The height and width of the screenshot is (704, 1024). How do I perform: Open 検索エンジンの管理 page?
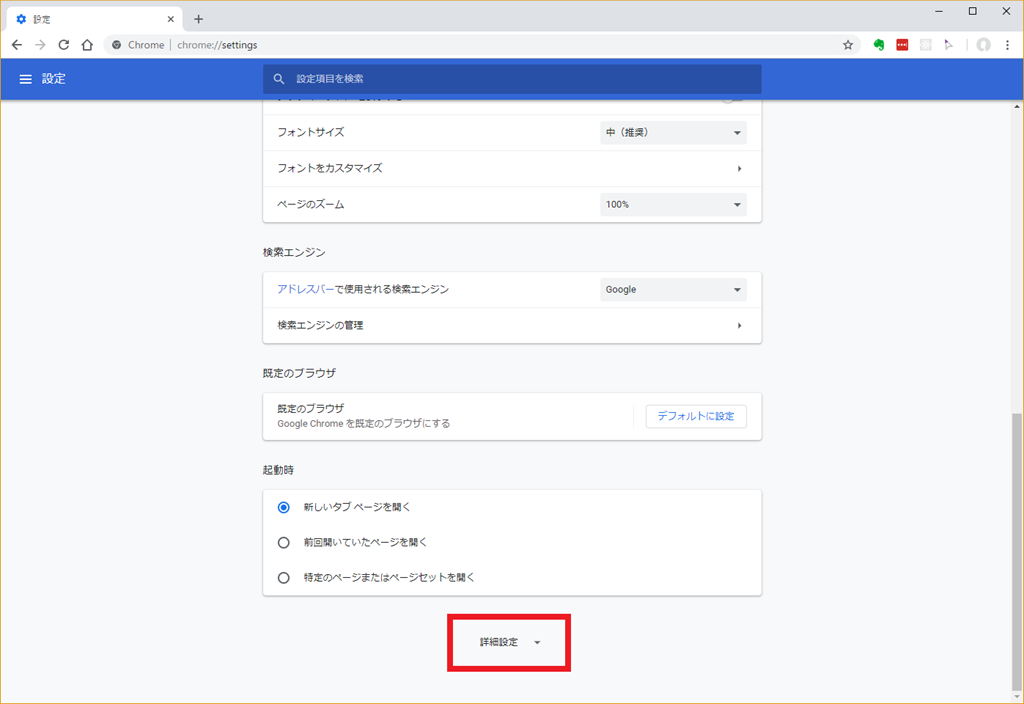pyautogui.click(x=512, y=325)
